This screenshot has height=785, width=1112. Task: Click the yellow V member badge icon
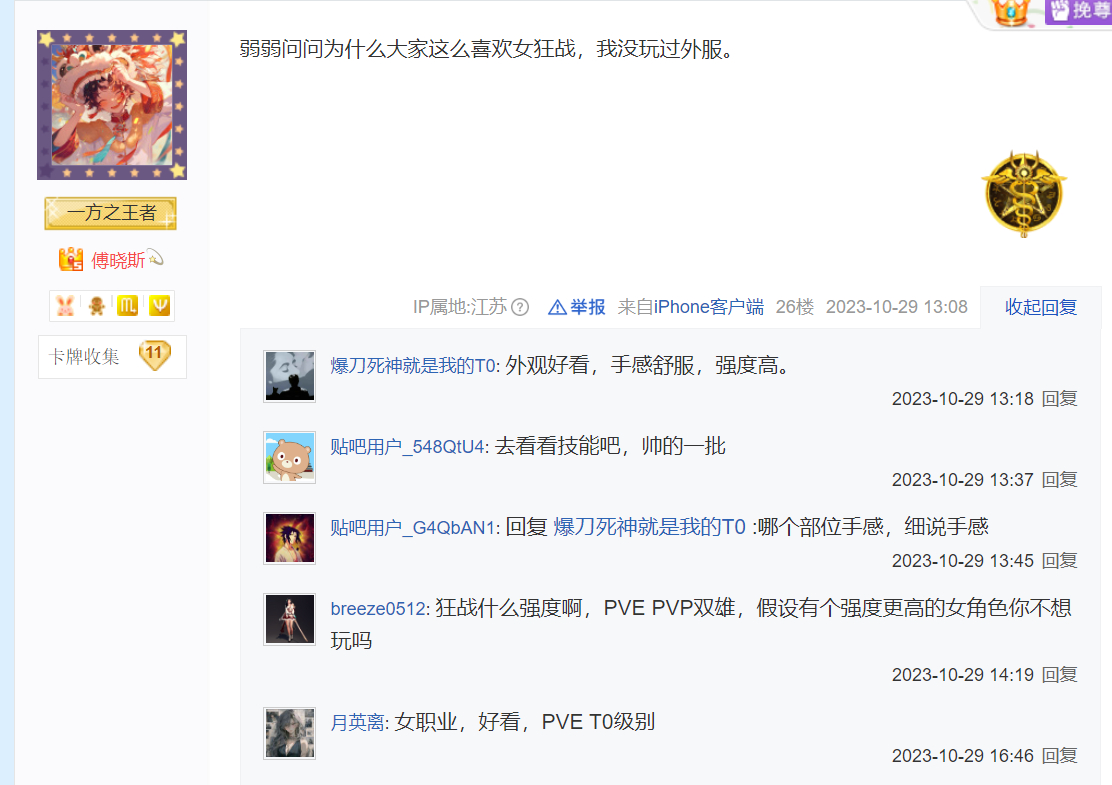(x=159, y=306)
